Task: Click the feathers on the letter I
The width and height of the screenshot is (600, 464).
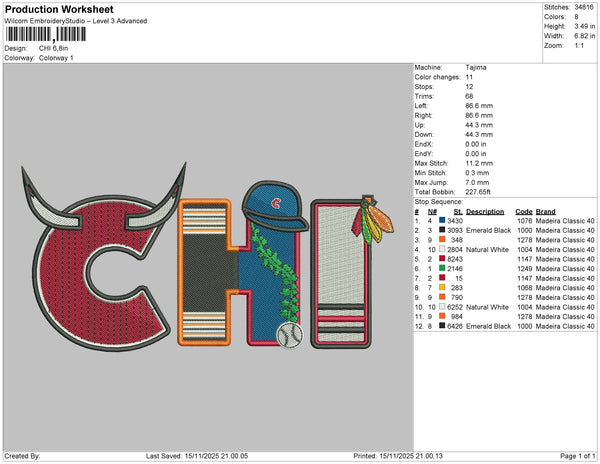Action: (372, 220)
